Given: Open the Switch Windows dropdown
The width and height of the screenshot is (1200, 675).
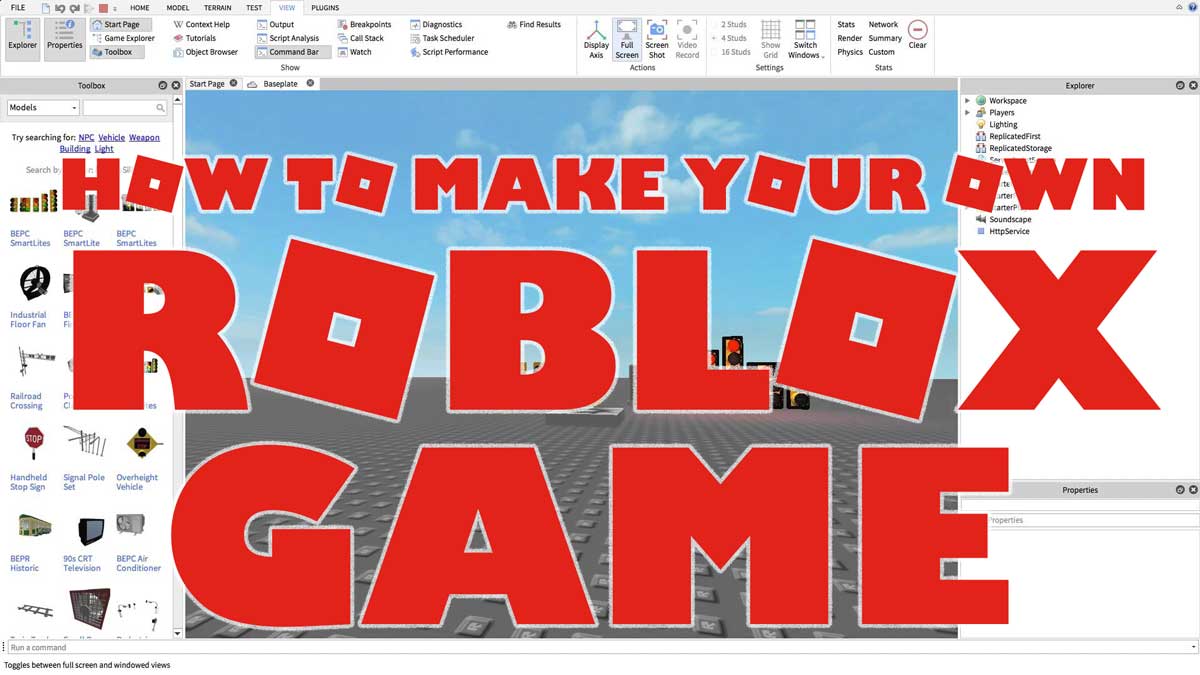Looking at the screenshot, I should click(x=805, y=39).
